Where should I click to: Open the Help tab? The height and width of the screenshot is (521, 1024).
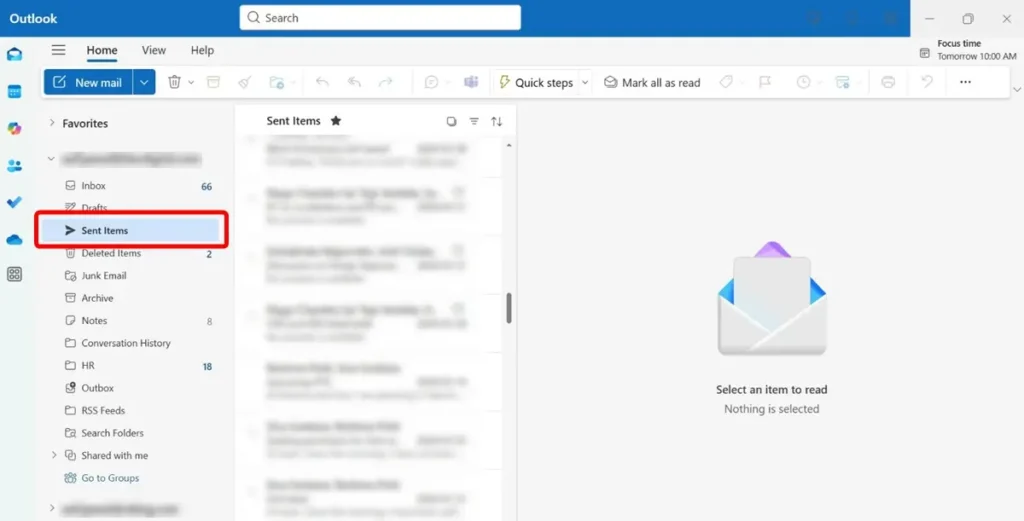pyautogui.click(x=202, y=50)
